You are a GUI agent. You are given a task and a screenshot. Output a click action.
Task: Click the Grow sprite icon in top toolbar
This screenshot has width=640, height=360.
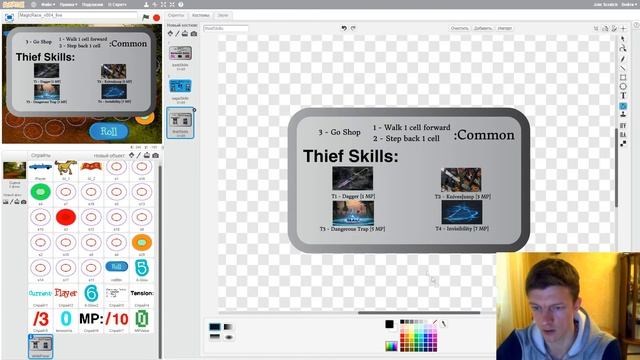coord(163,4)
